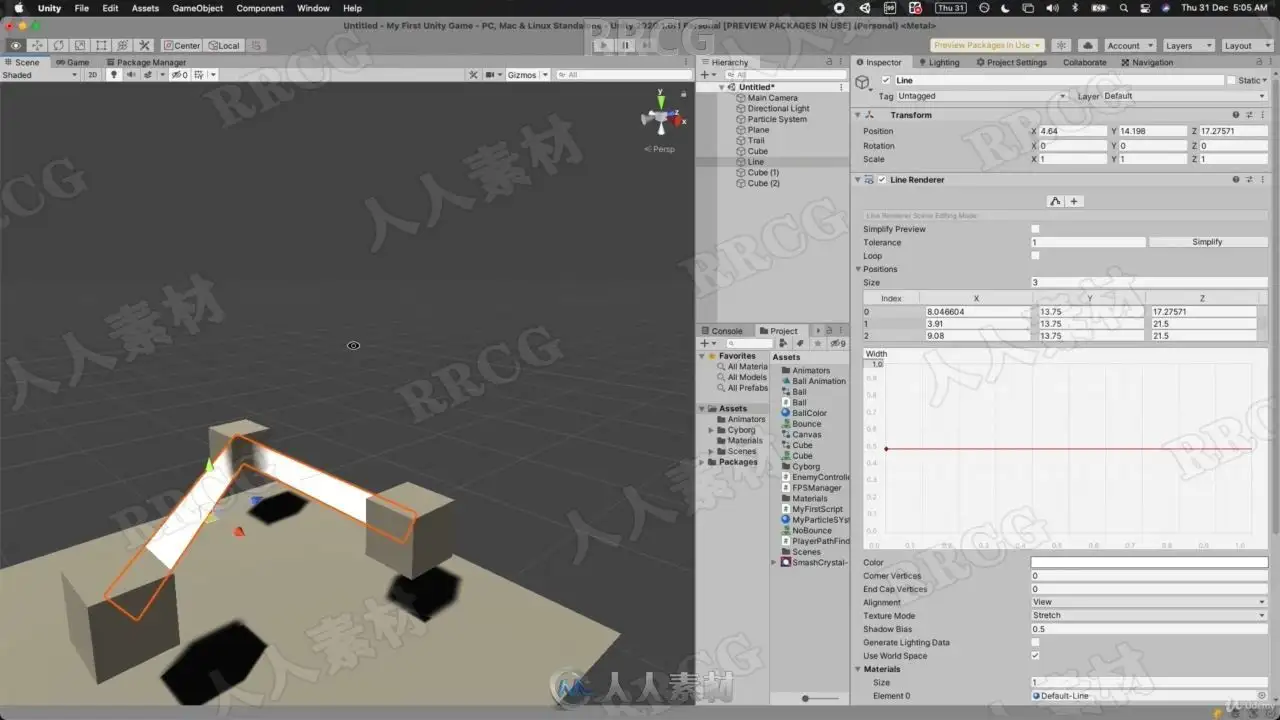Enable Generate Lighting Data checkbox

click(x=1035, y=643)
